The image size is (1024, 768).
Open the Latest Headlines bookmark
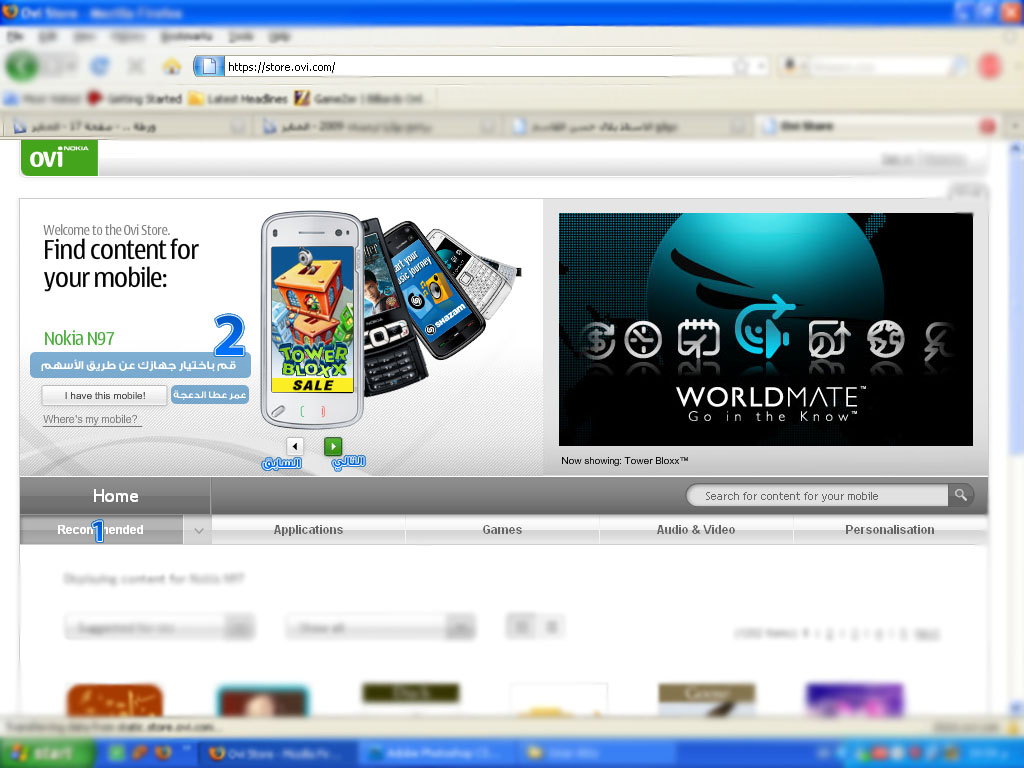(x=238, y=99)
